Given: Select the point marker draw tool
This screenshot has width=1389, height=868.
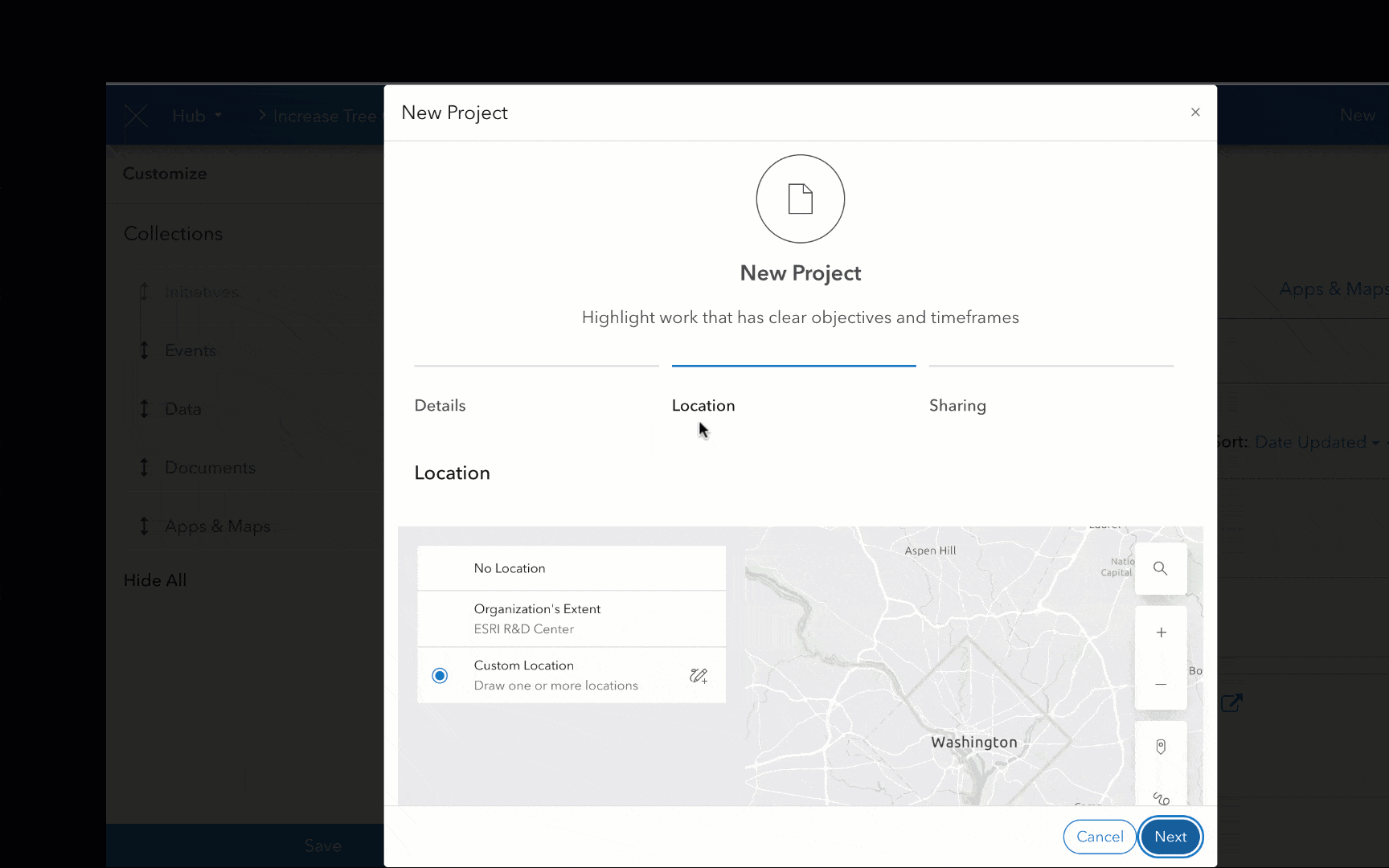Looking at the screenshot, I should 1161,747.
